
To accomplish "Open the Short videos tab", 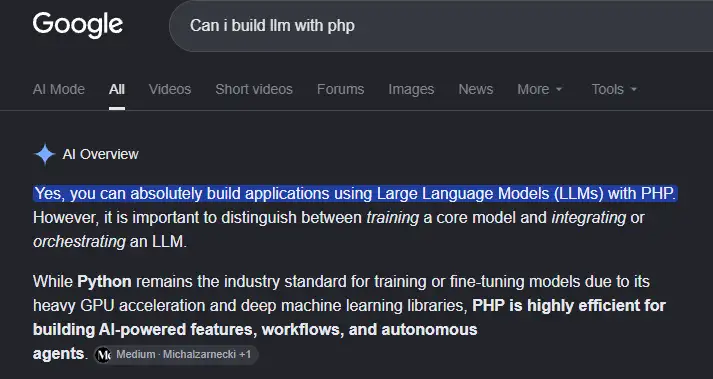I will [254, 89].
